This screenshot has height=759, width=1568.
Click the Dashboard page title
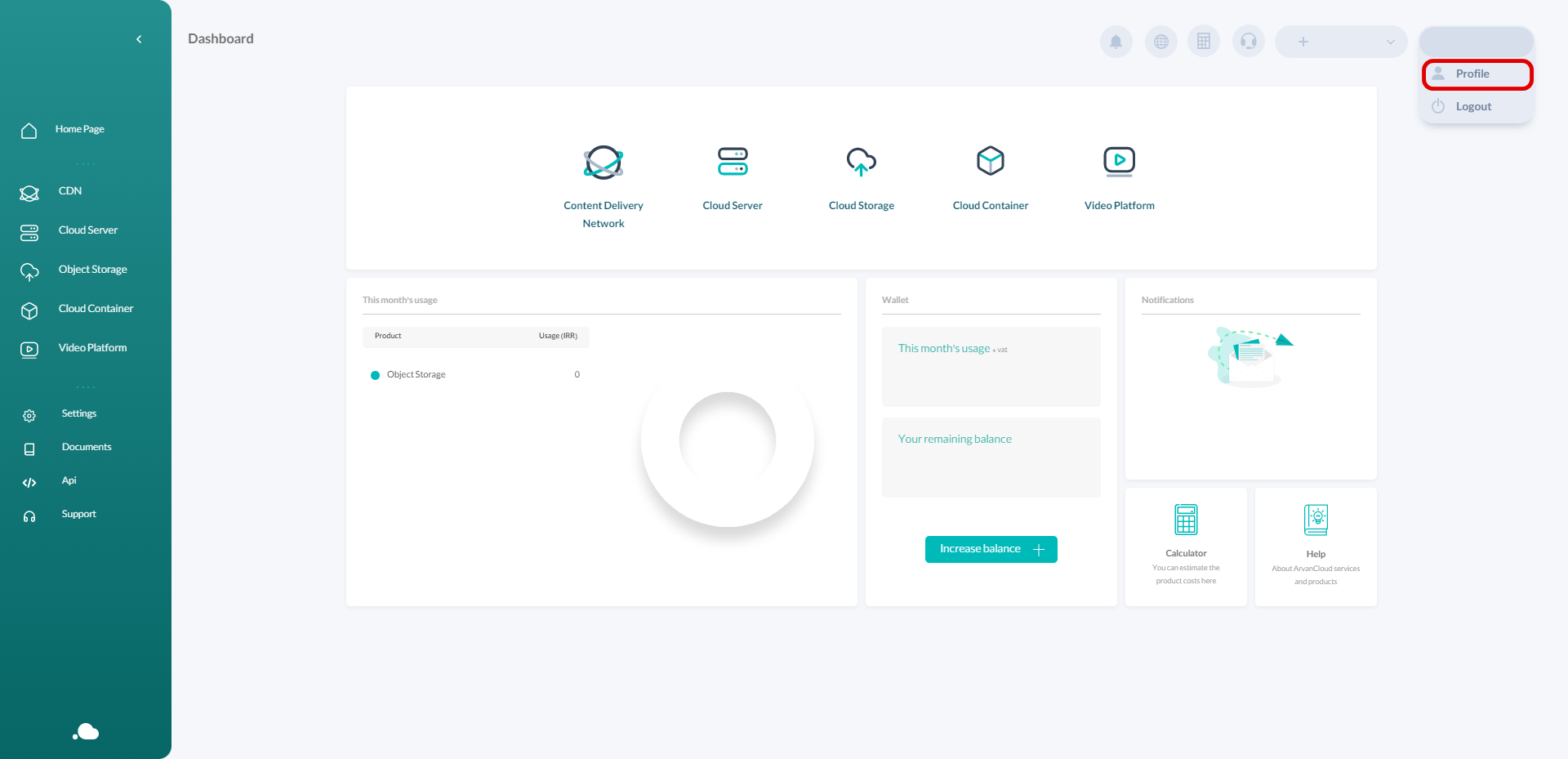coord(220,38)
